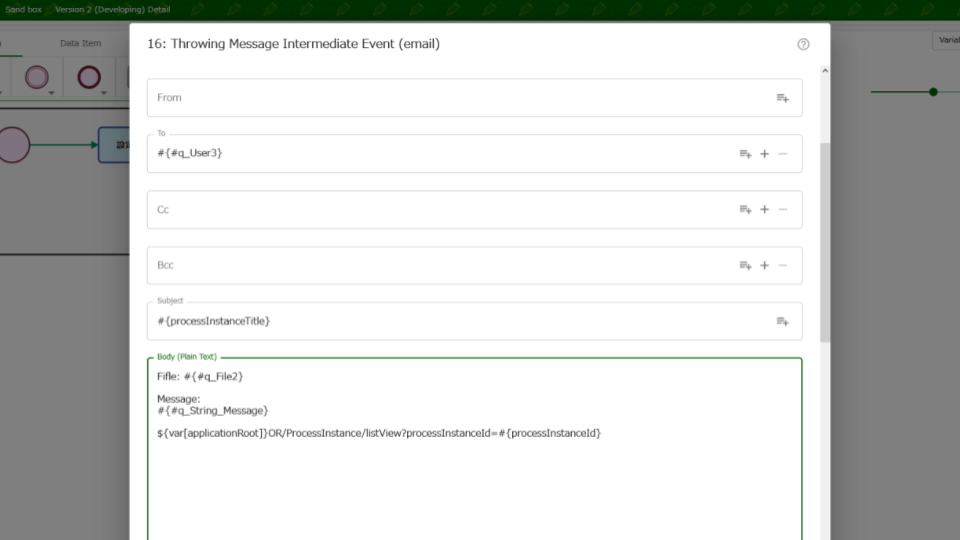Click insert-reference icon in Bcc field
960x540 pixels.
click(745, 266)
